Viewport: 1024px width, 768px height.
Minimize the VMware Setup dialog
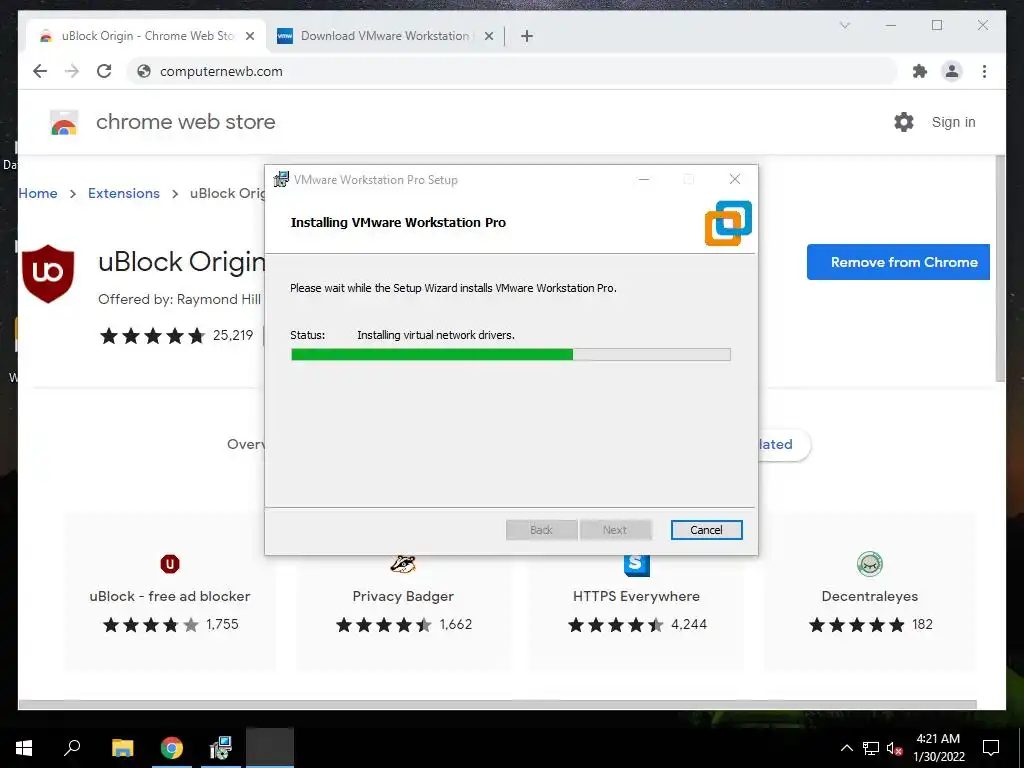point(643,179)
